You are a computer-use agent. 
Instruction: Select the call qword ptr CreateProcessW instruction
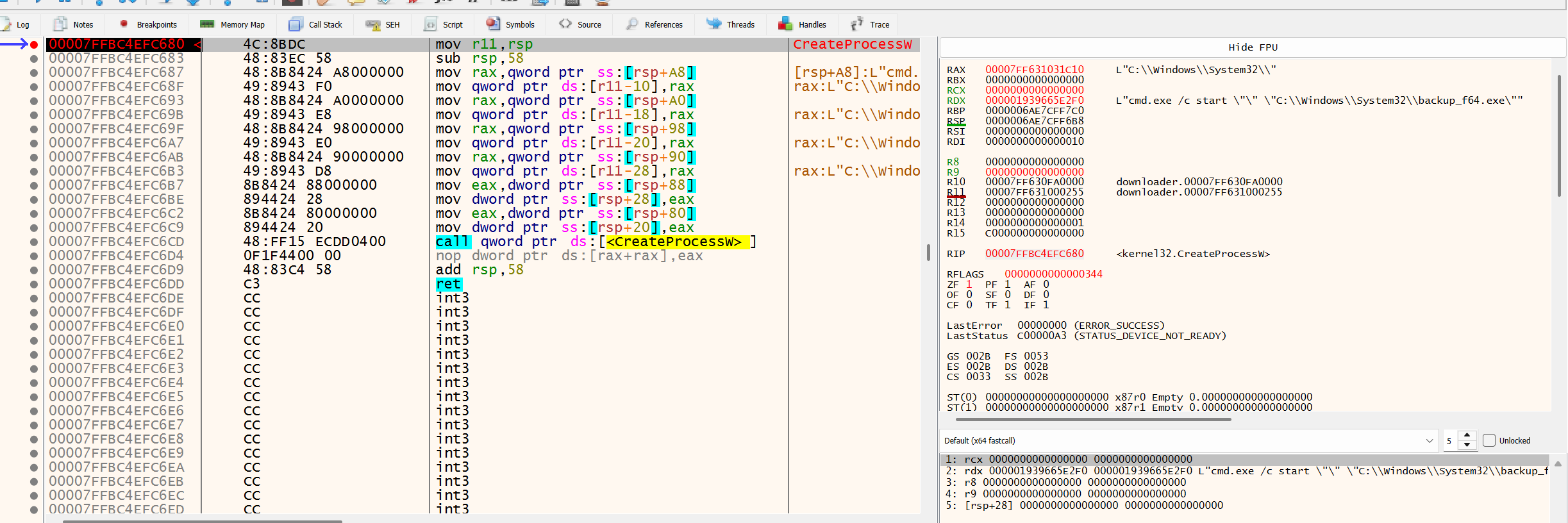596,242
